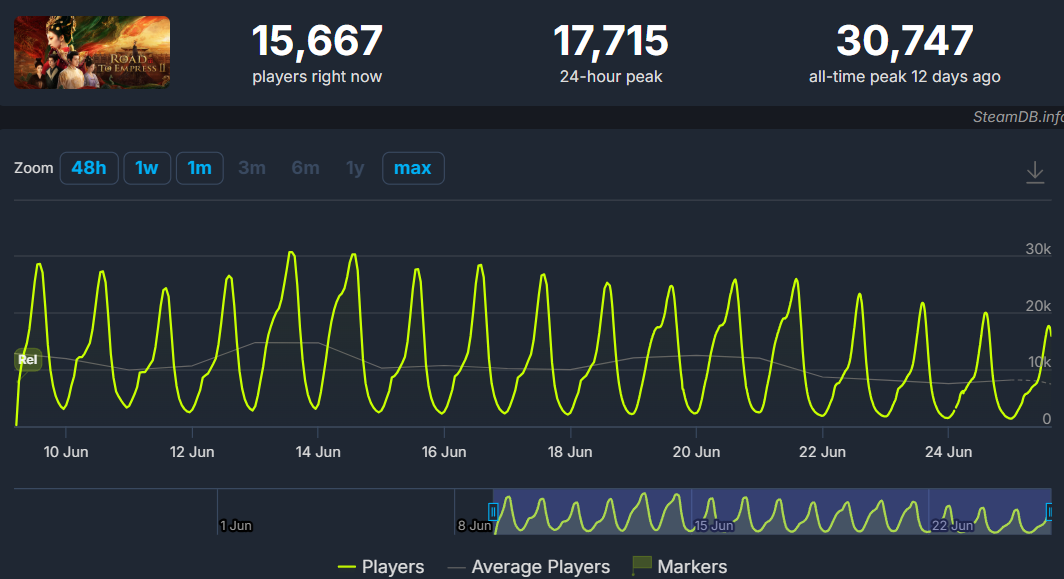Click the 30,747 all-time peak figure

(x=905, y=41)
